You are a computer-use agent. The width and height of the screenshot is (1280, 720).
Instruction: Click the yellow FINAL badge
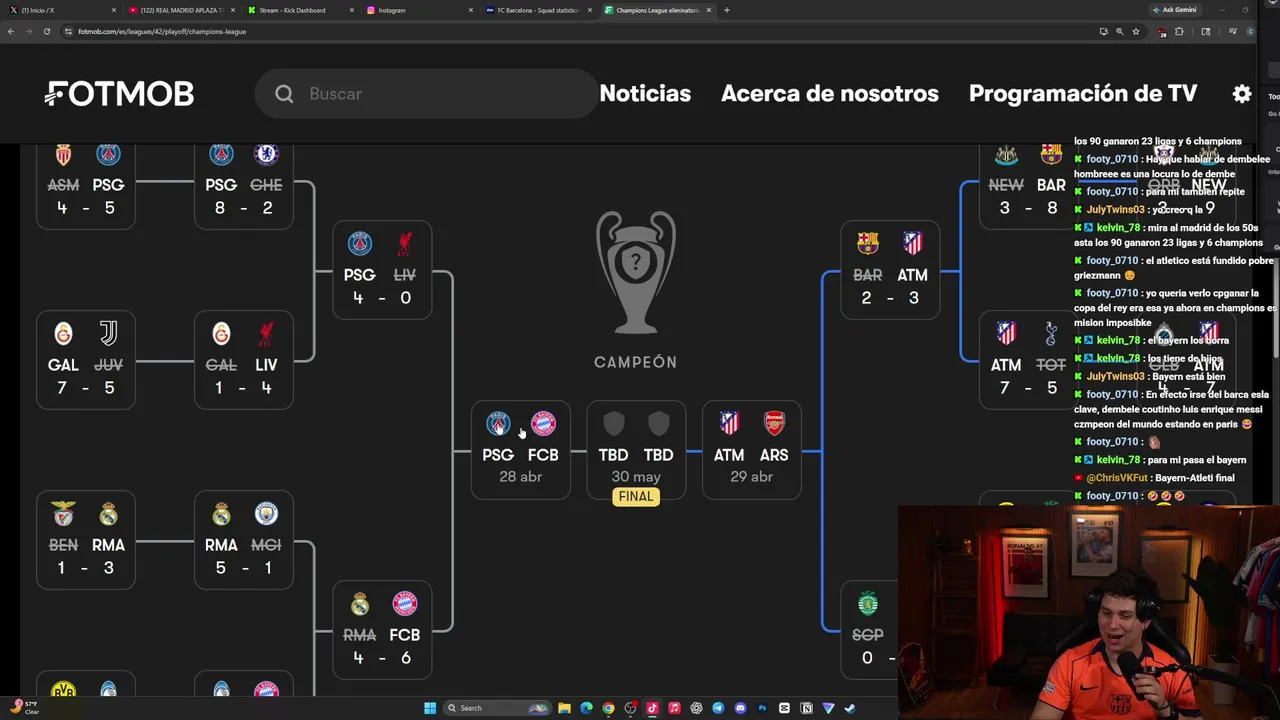(x=636, y=497)
